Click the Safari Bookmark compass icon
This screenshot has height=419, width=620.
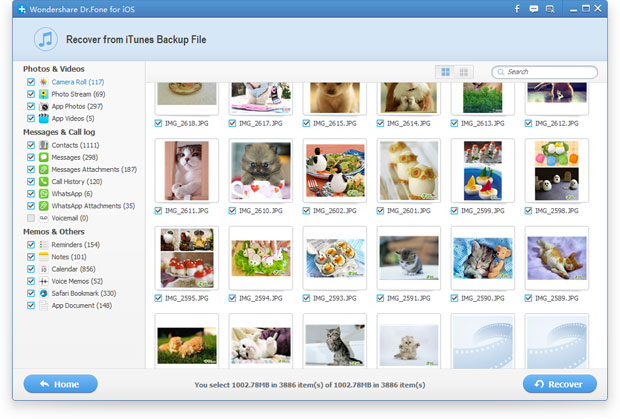pos(43,293)
